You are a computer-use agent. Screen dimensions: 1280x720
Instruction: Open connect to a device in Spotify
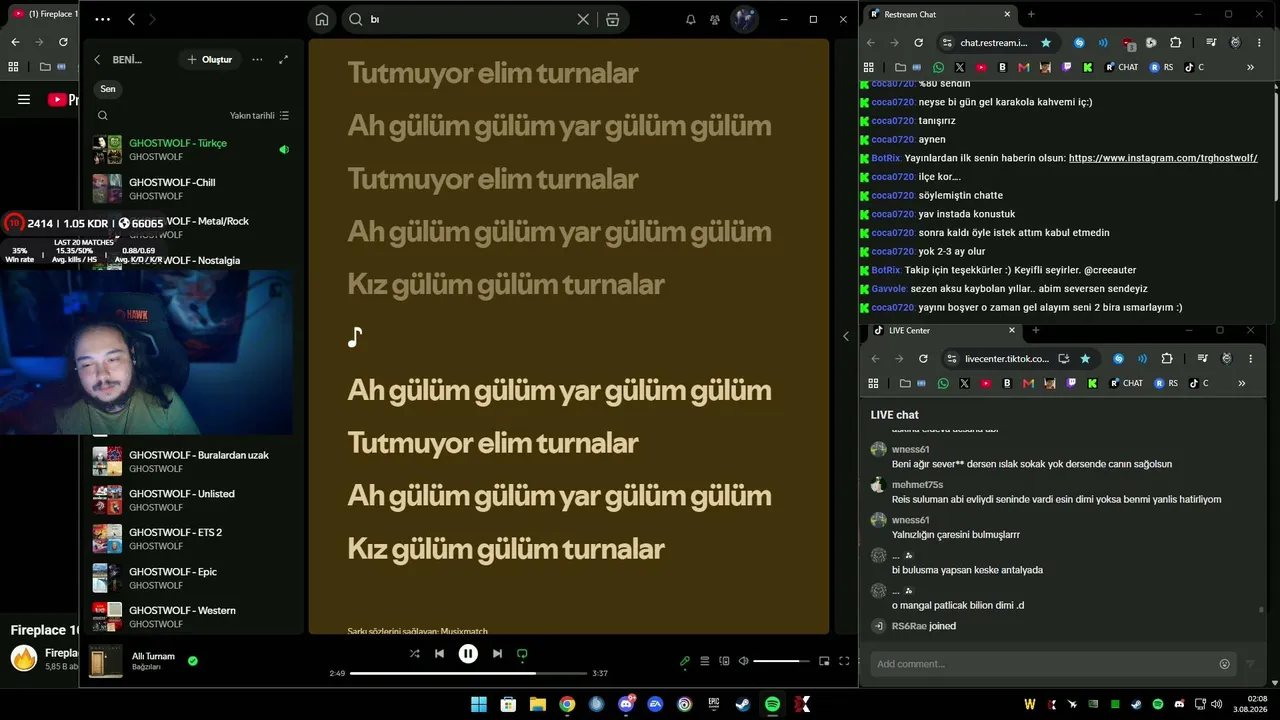(x=724, y=661)
